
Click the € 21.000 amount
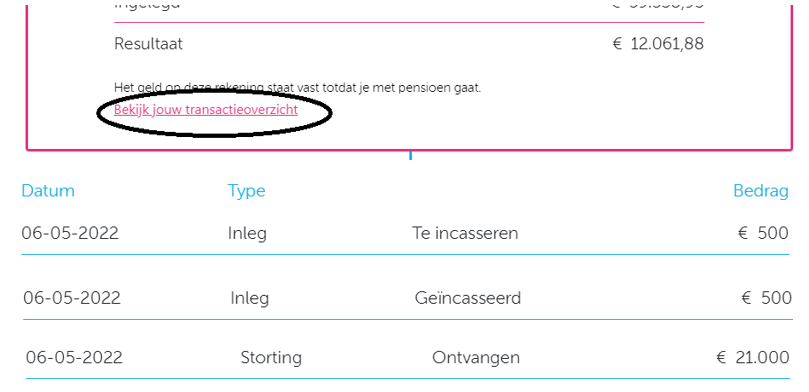[753, 357]
